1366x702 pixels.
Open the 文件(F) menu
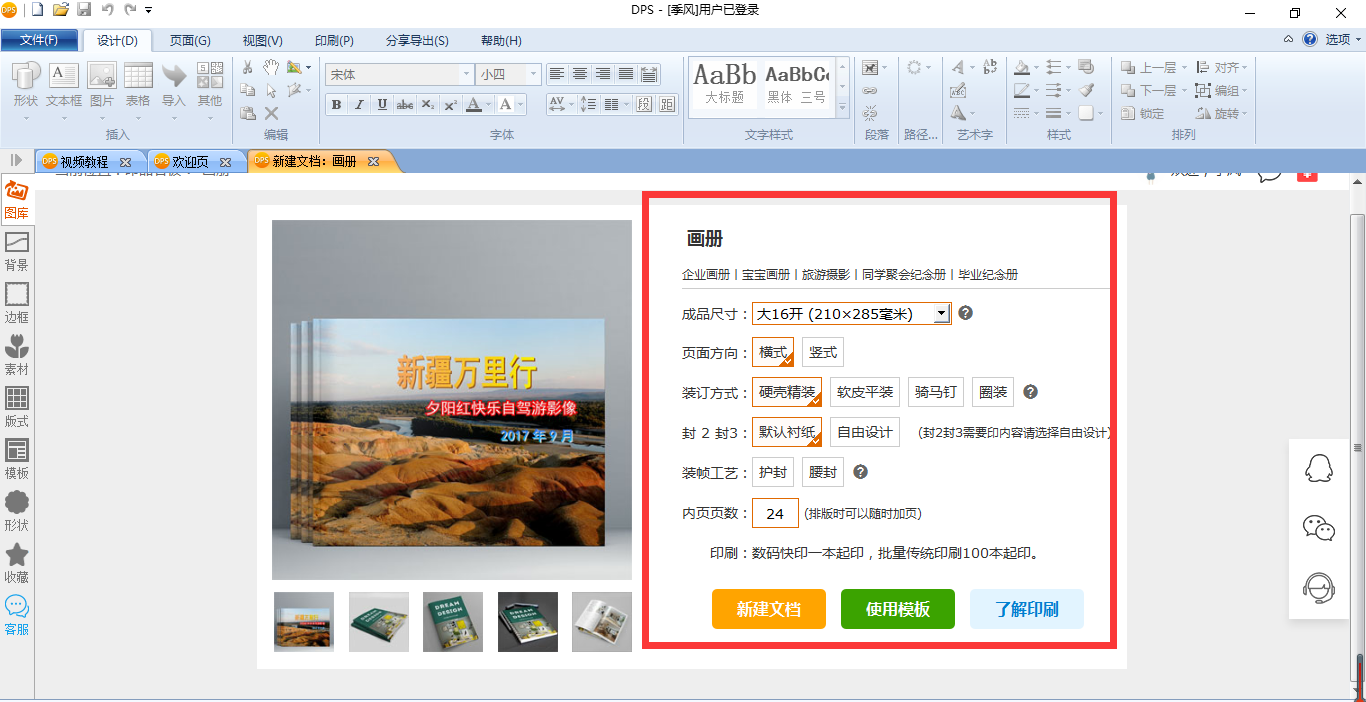click(x=39, y=40)
